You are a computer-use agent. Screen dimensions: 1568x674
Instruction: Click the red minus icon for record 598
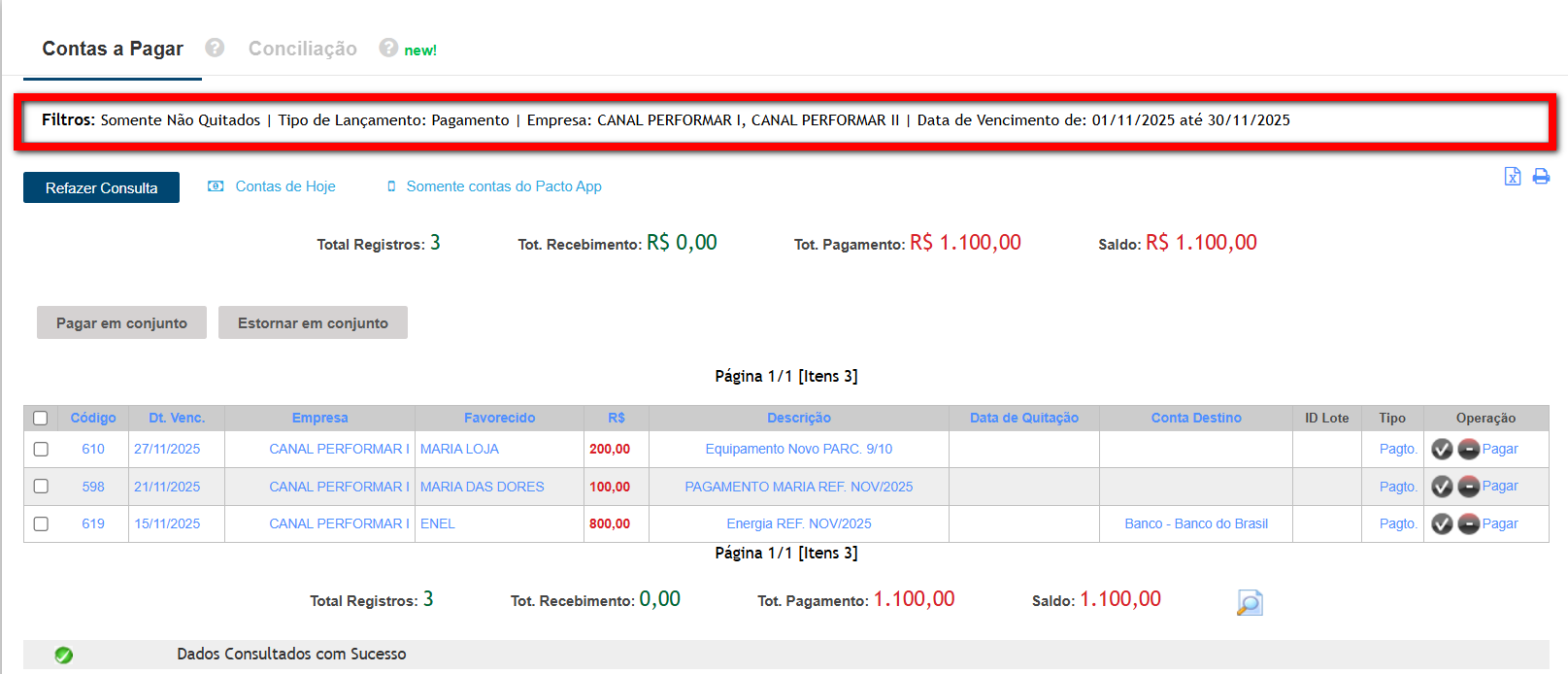click(1468, 487)
